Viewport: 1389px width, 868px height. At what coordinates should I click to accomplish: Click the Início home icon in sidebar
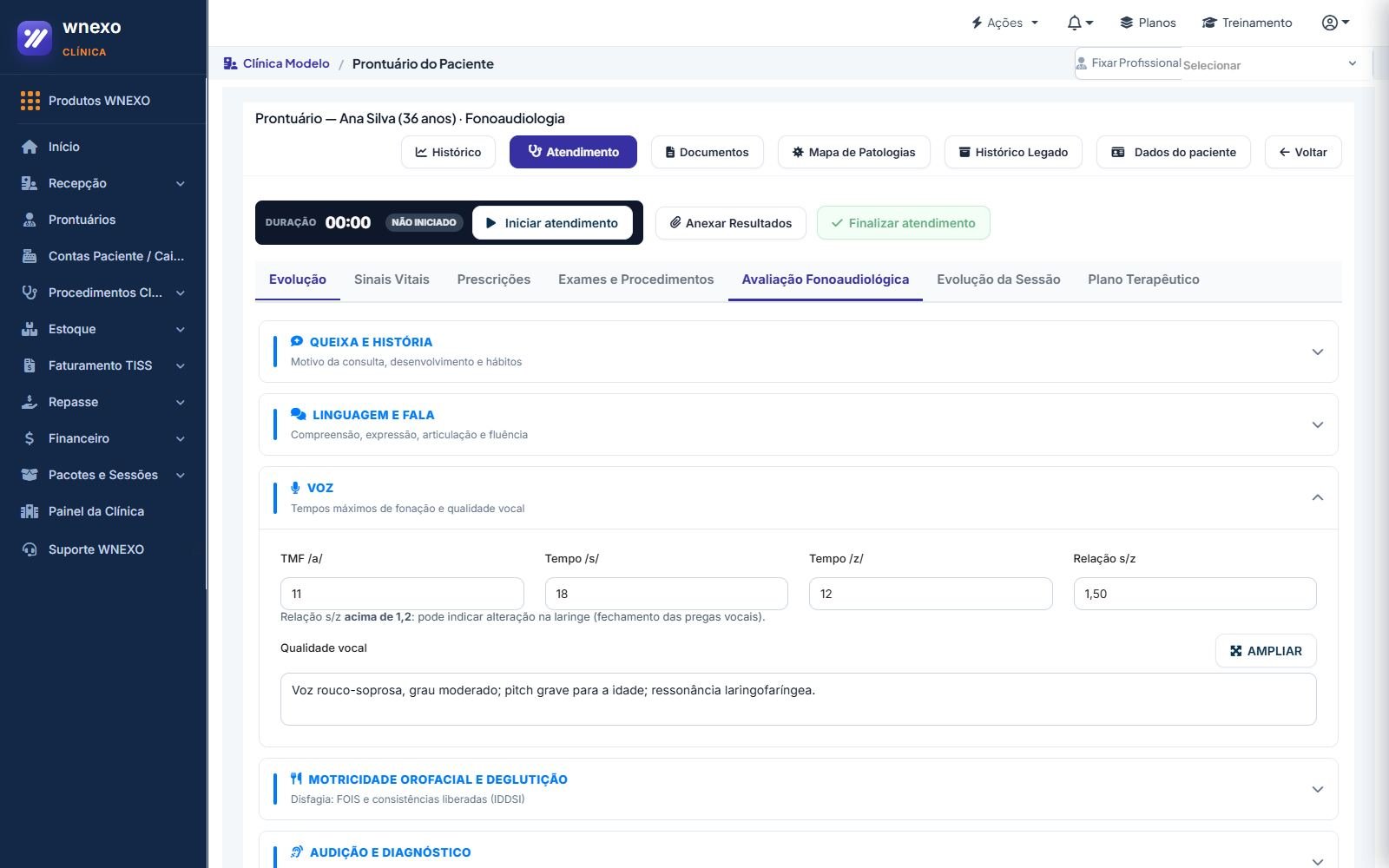coord(30,147)
